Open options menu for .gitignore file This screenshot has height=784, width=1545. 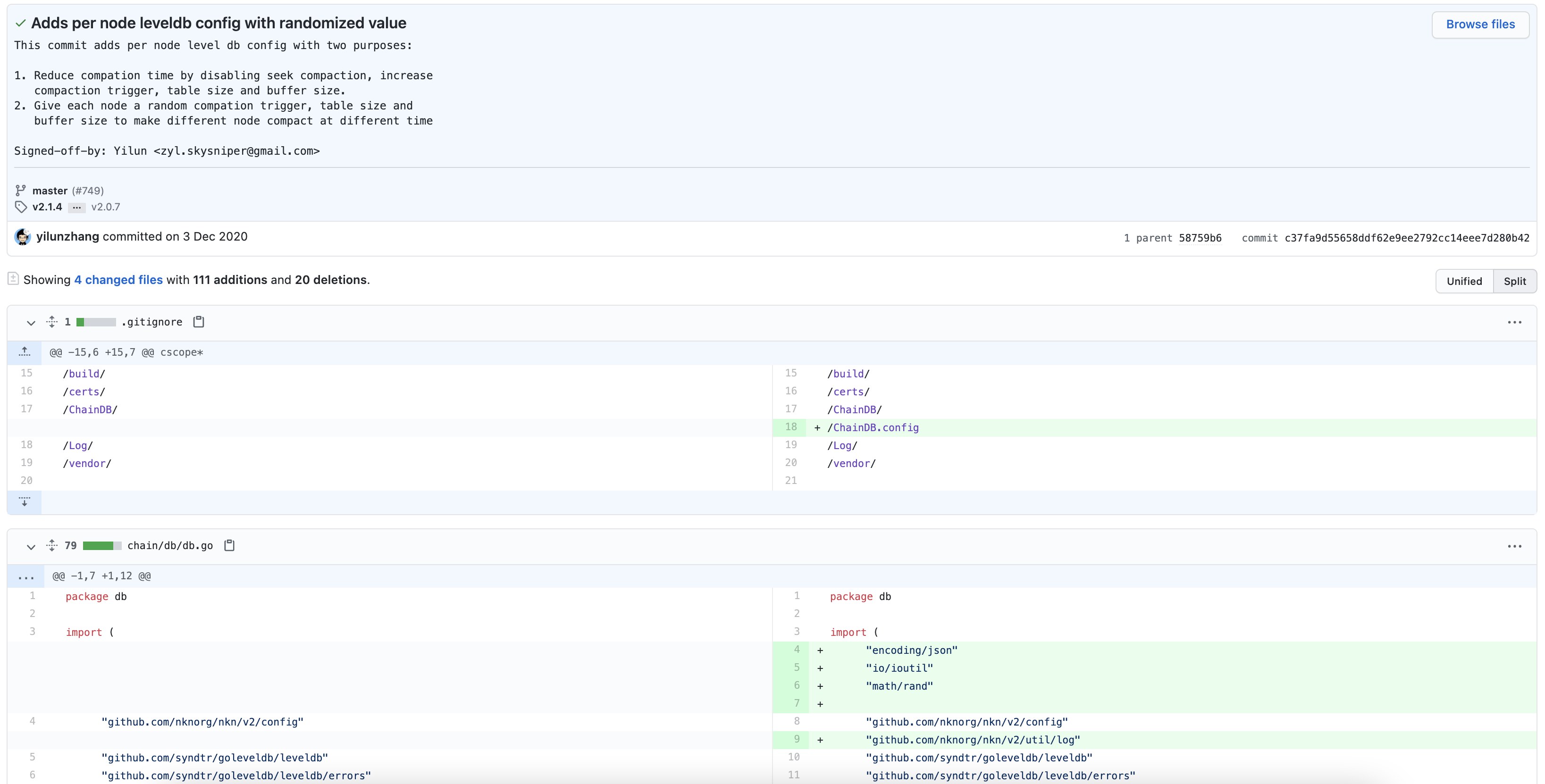[x=1514, y=323]
